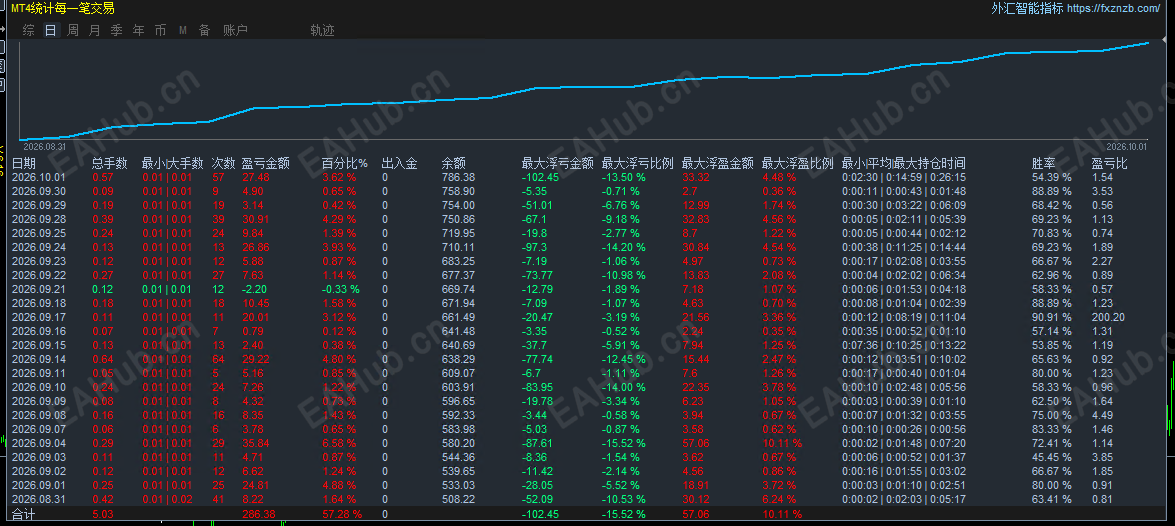Select the 2026.09.14 date cell
This screenshot has width=1175, height=526.
click(38, 359)
